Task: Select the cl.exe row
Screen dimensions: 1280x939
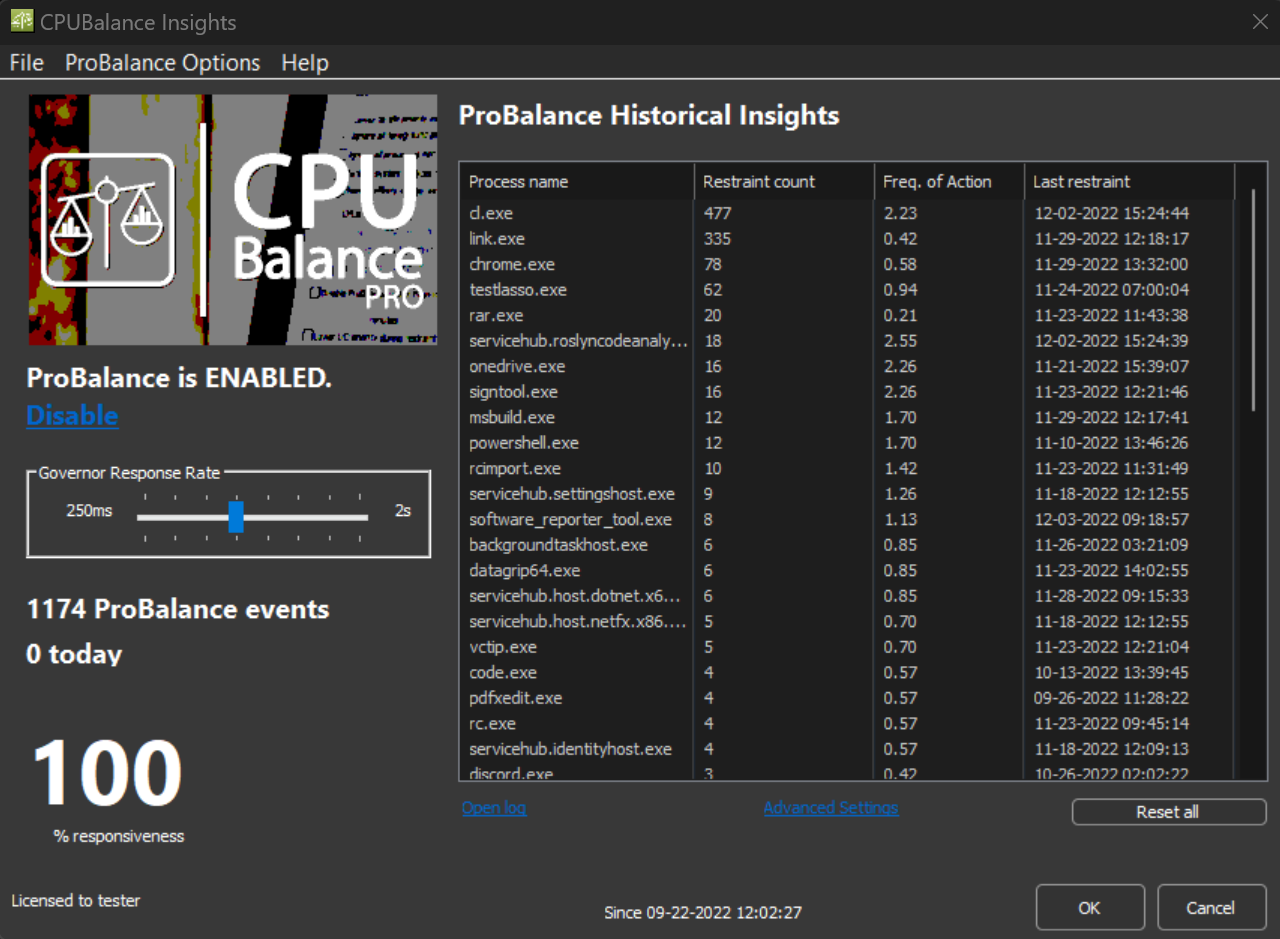Action: (x=847, y=213)
